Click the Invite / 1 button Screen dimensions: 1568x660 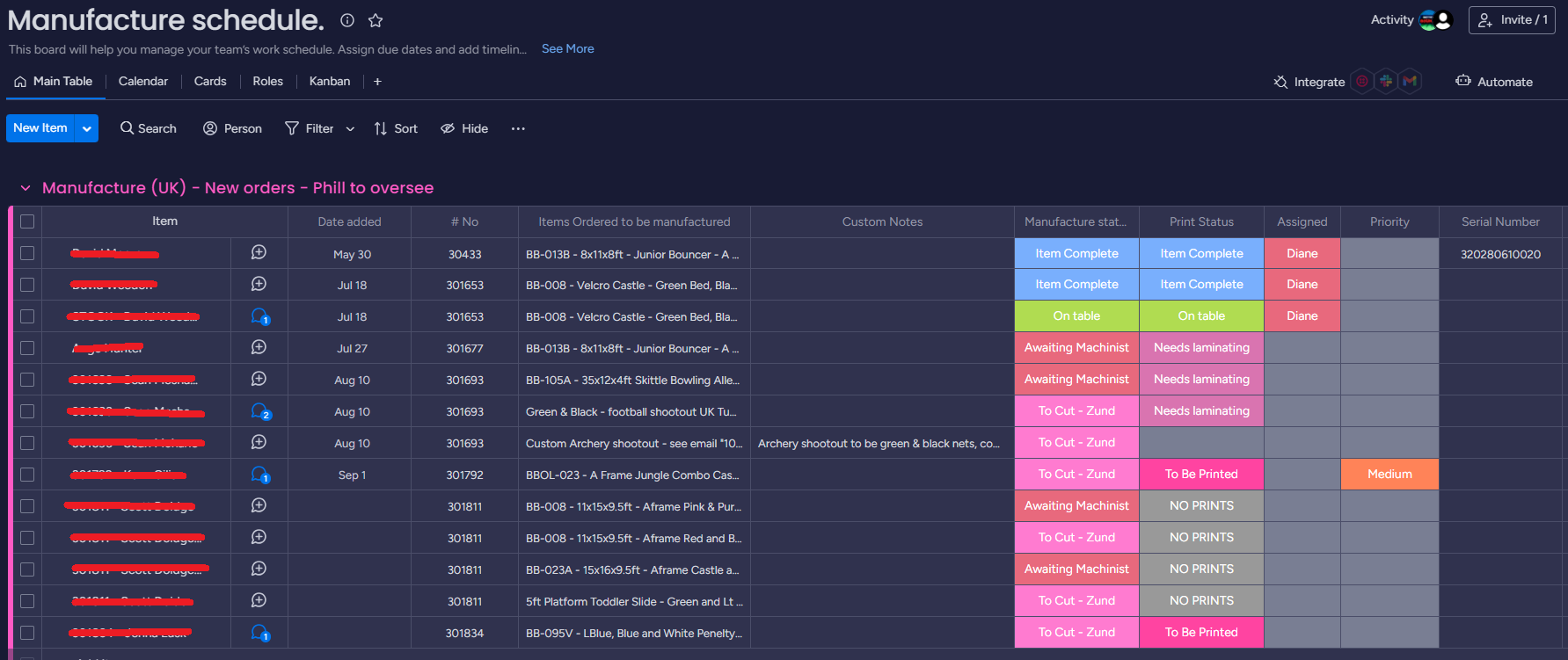[x=1512, y=20]
